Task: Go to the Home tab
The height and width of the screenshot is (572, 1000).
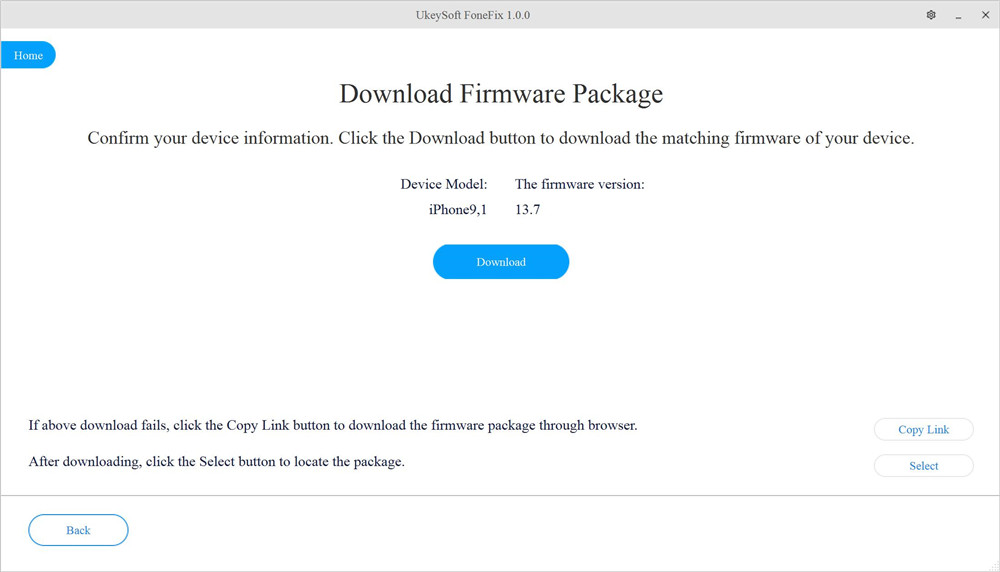Action: pos(28,55)
